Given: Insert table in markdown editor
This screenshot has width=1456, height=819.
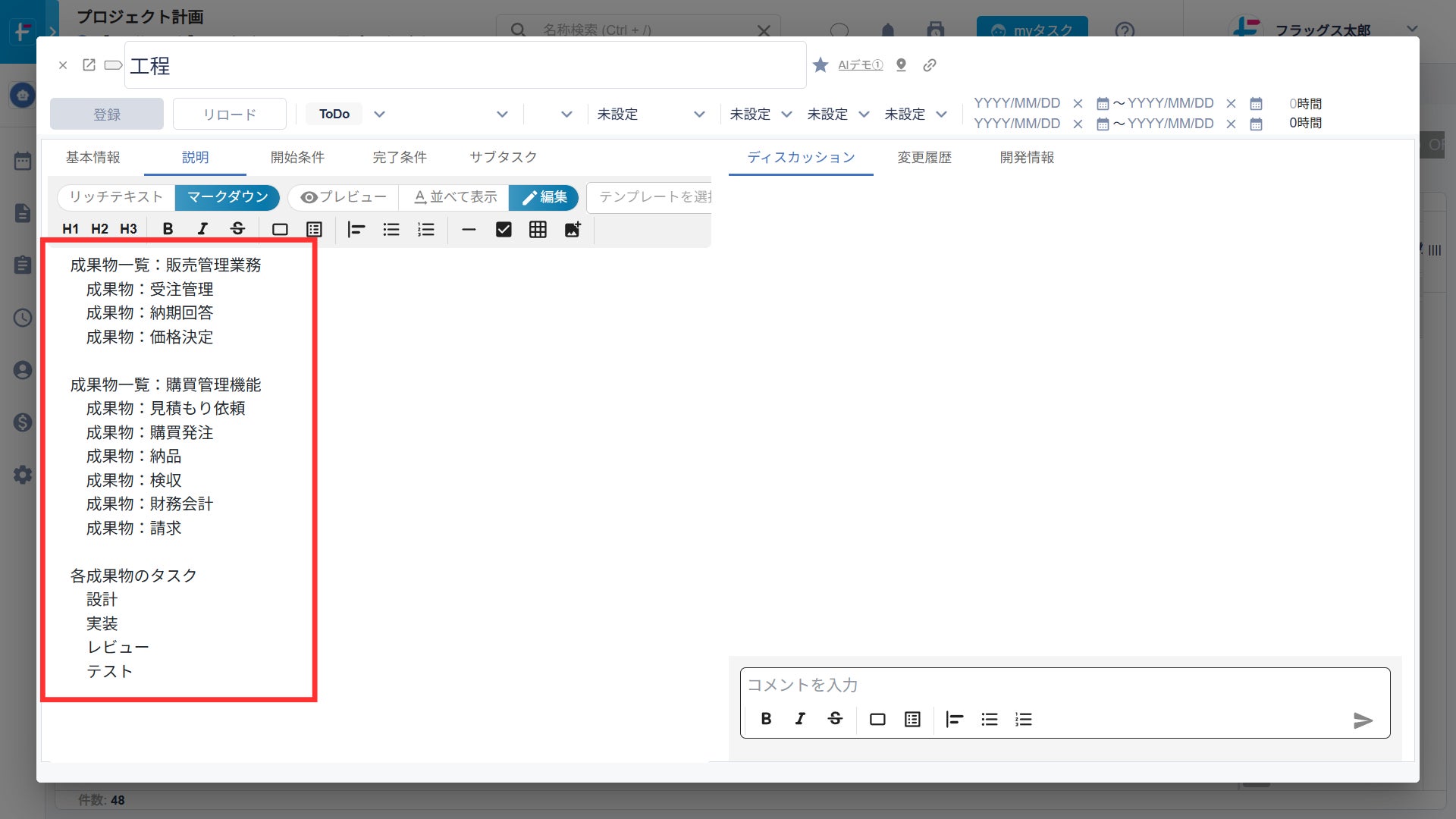Looking at the screenshot, I should (538, 229).
